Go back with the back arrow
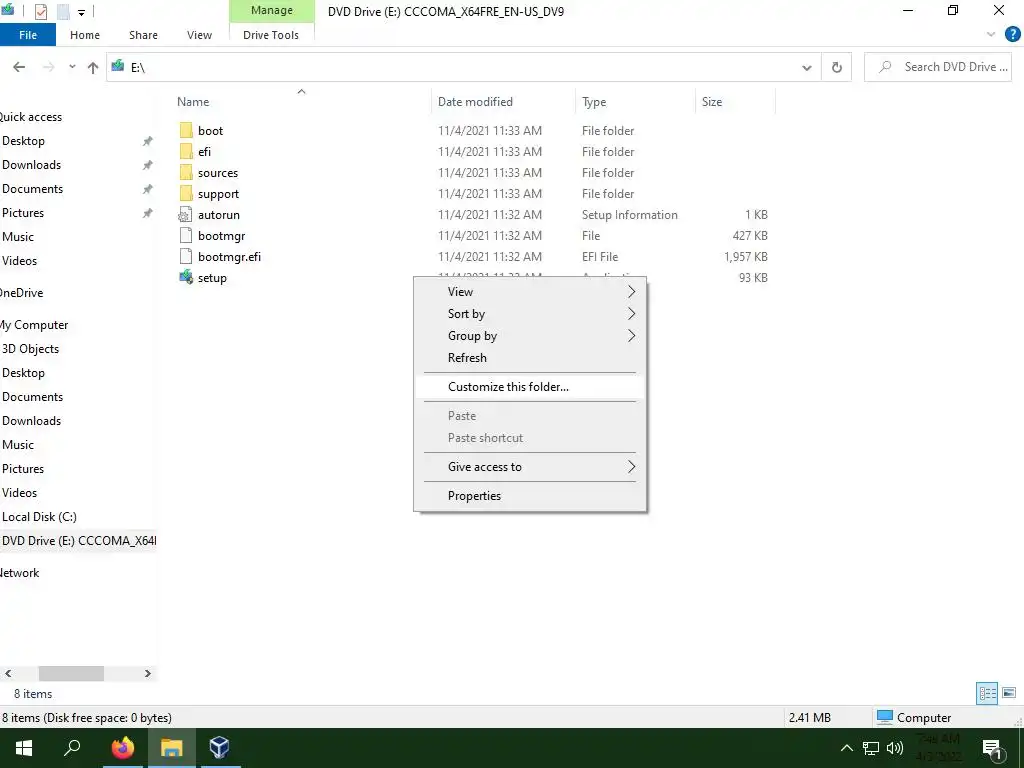The image size is (1024, 768). (x=19, y=67)
